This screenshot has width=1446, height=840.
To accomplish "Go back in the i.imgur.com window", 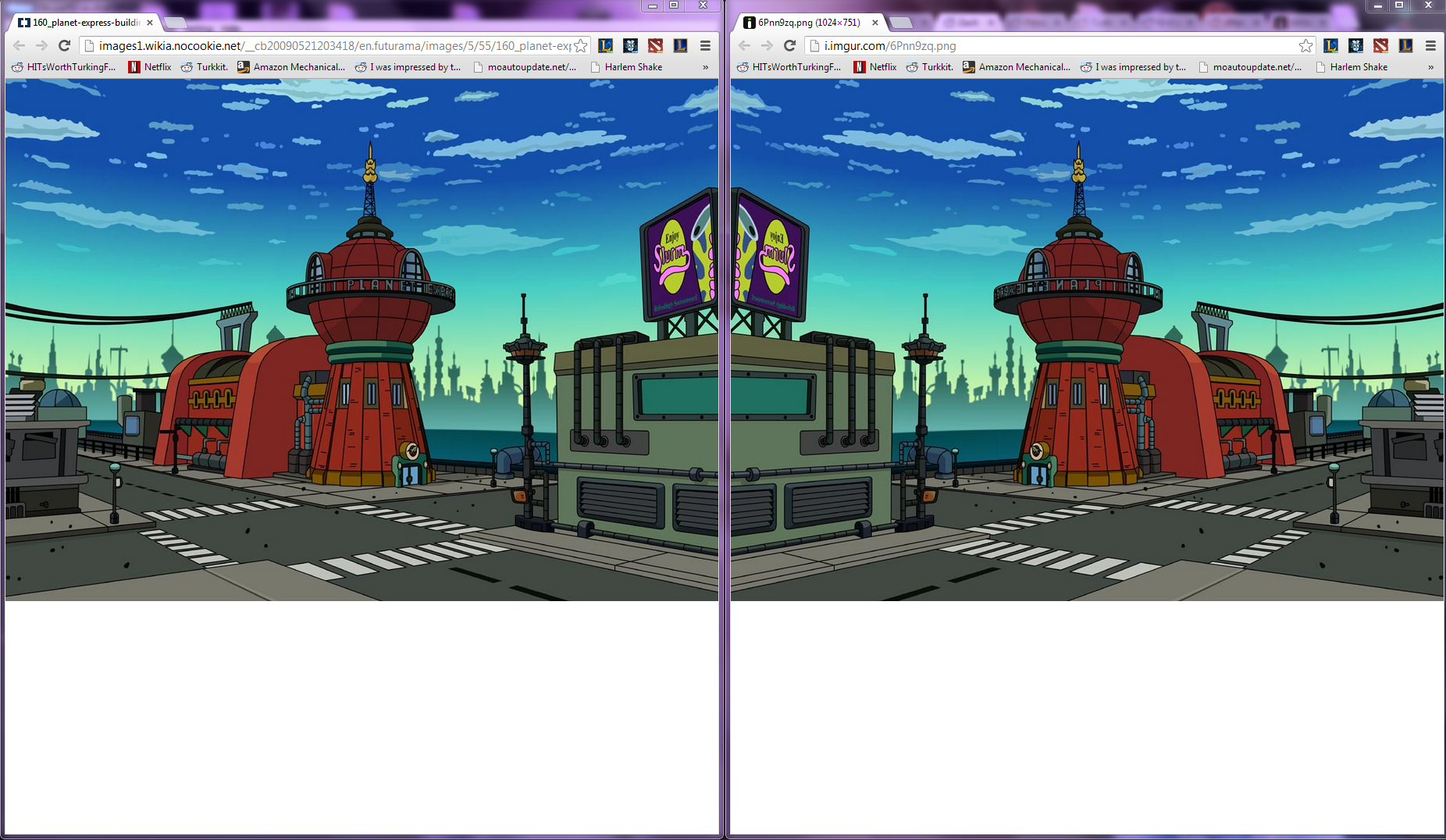I will tap(745, 46).
